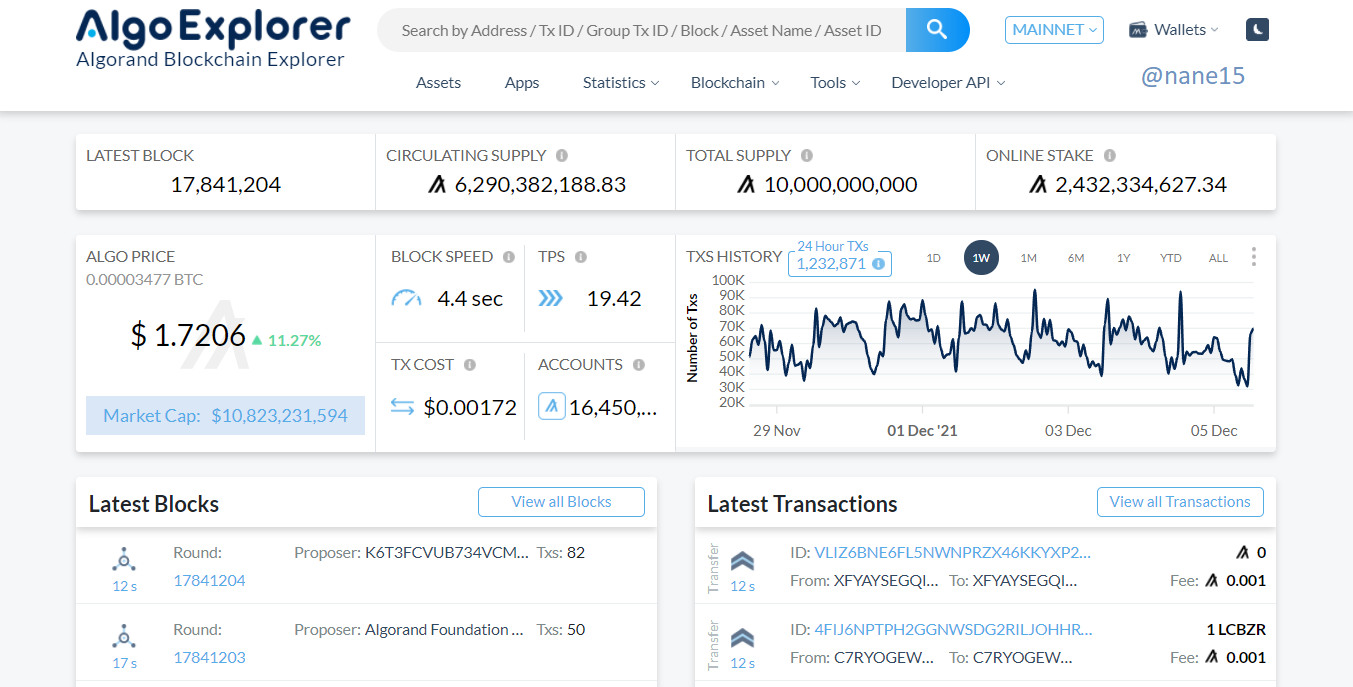Open transaction ID VLIZ6BNE6FL5NWNPRZX46KKYXP2
Screen dimensions: 1353x687
click(953, 552)
